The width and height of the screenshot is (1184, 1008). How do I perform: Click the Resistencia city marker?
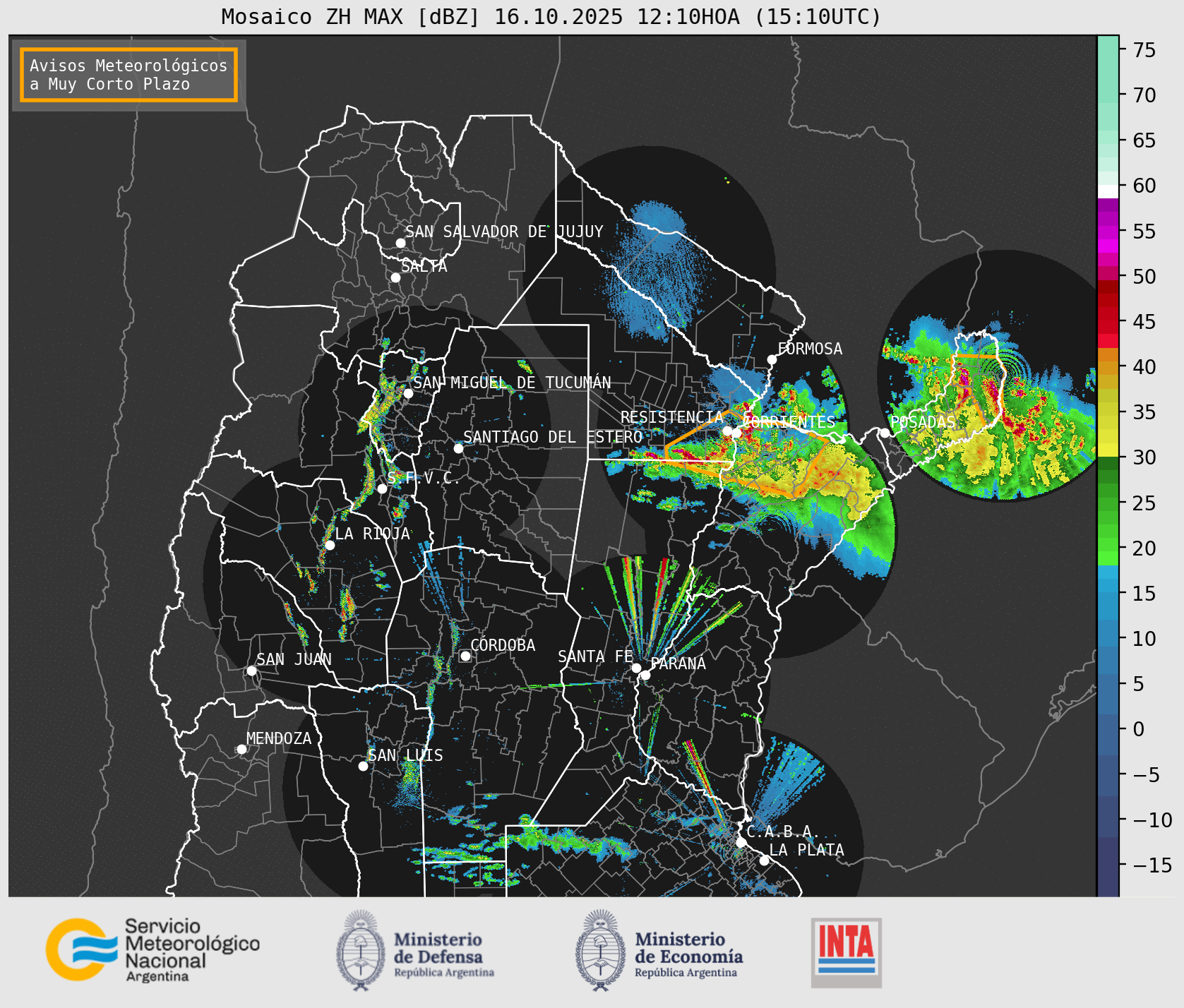coord(727,431)
